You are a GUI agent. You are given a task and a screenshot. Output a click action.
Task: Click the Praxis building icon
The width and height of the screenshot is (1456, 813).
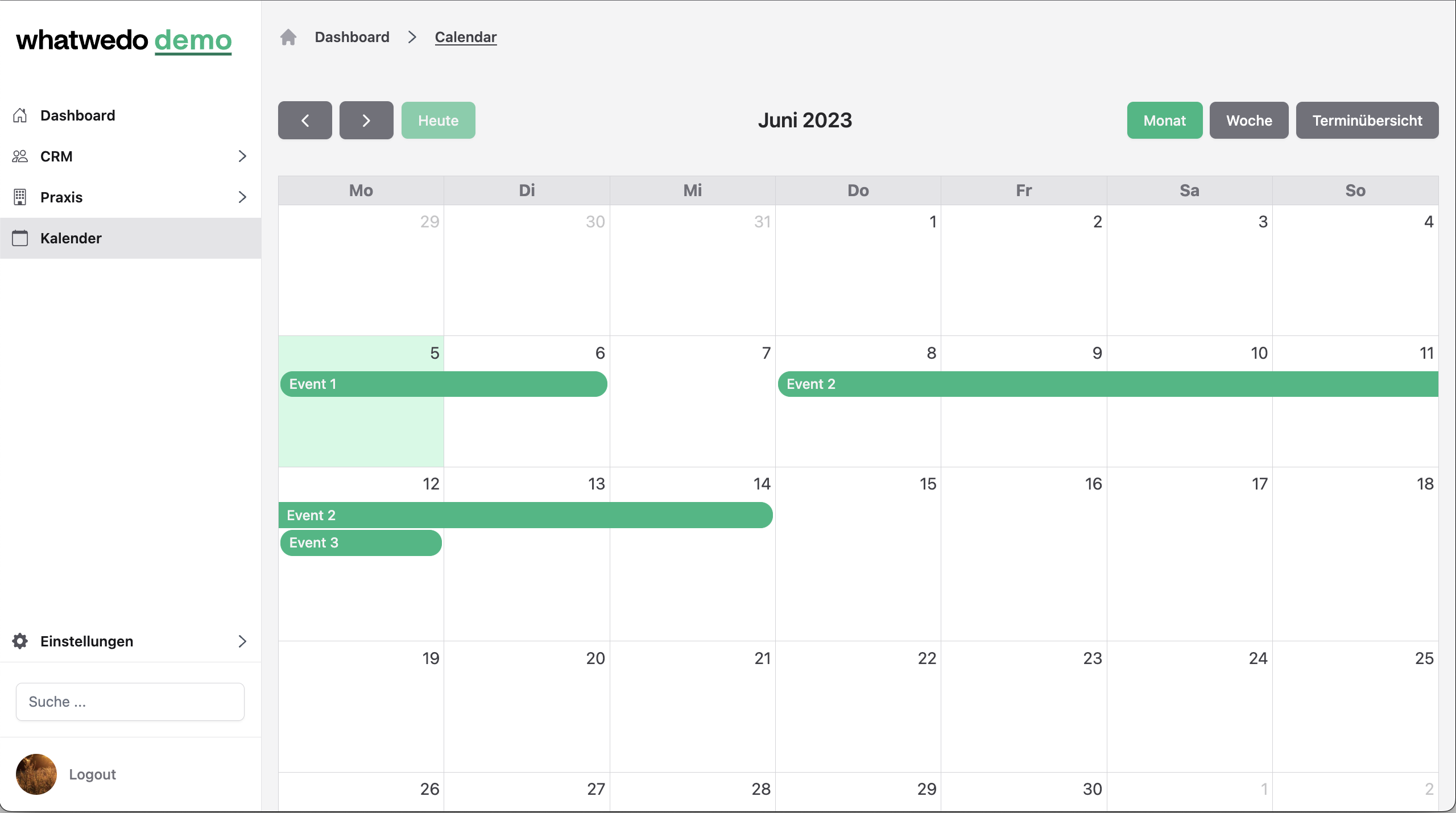point(20,197)
